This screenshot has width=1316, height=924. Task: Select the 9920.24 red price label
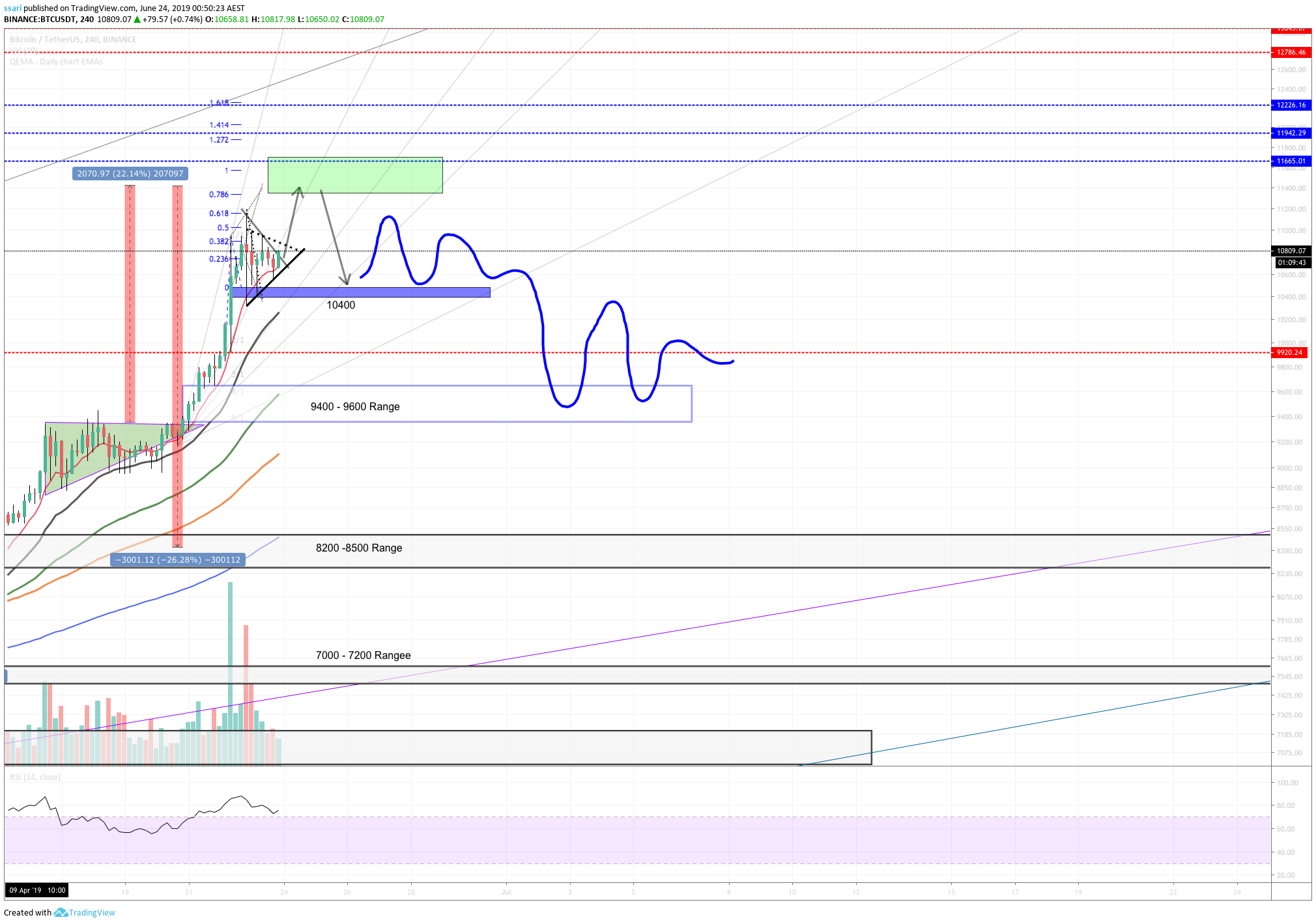coord(1289,352)
